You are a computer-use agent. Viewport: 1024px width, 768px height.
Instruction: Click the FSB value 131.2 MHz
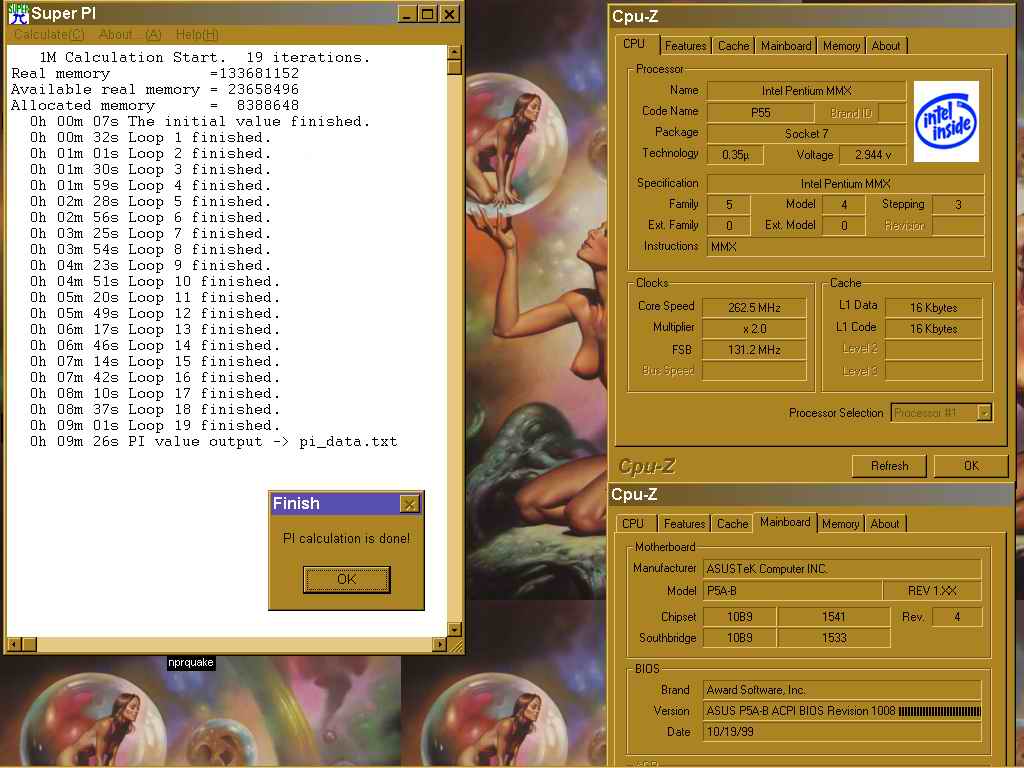point(754,349)
